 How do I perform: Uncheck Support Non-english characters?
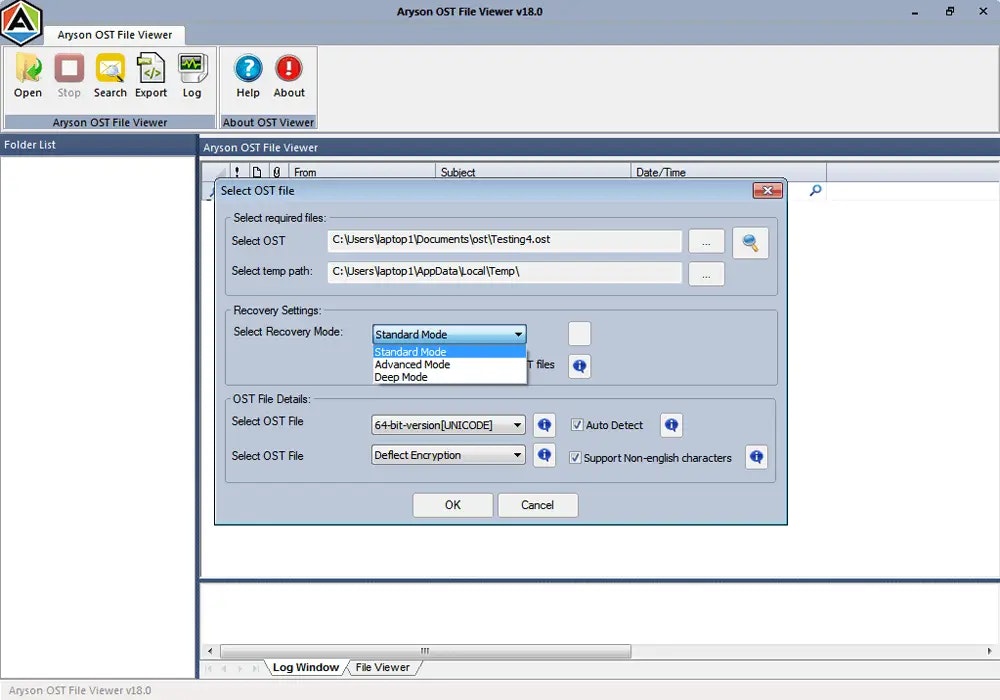(x=575, y=457)
